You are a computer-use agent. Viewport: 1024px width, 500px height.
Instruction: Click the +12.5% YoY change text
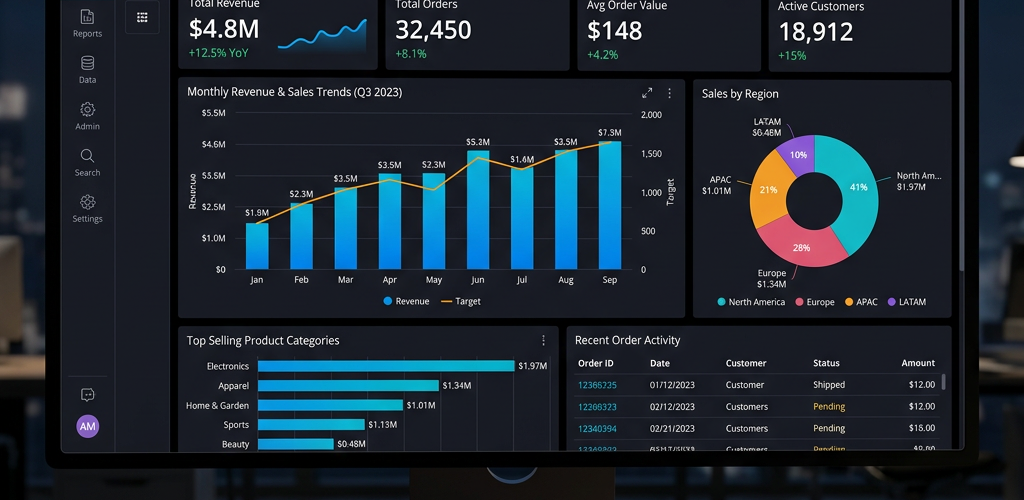point(218,54)
